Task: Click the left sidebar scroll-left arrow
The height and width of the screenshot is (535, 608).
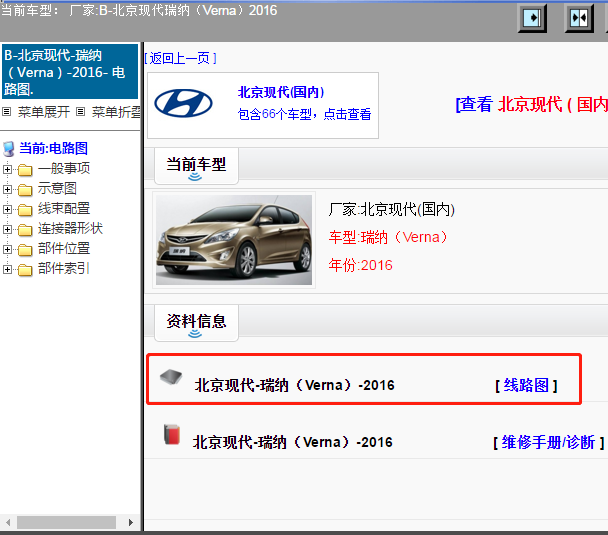Action: click(x=8, y=522)
